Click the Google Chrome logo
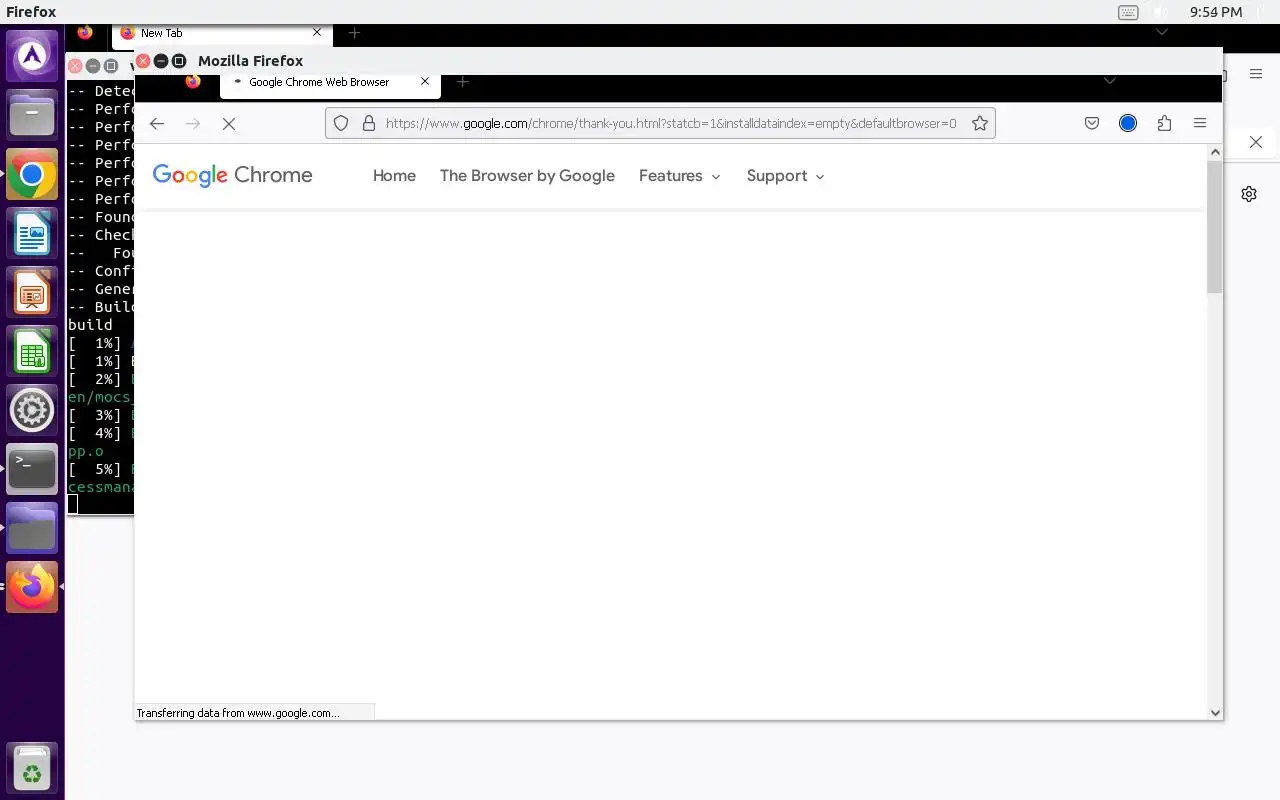Image resolution: width=1280 pixels, height=800 pixels. (x=232, y=175)
